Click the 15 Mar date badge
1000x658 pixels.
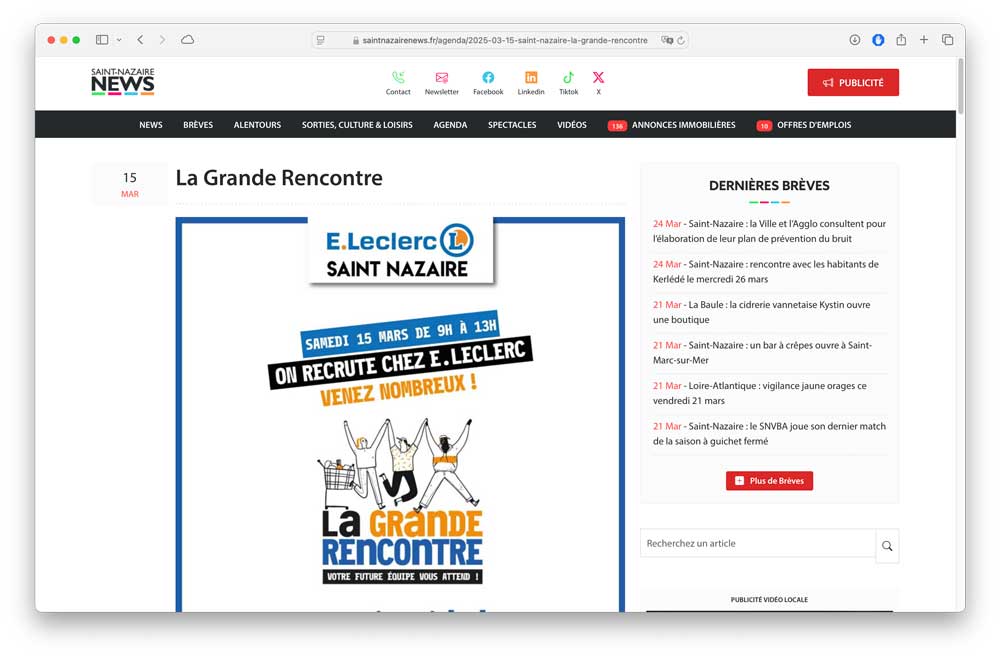point(129,184)
